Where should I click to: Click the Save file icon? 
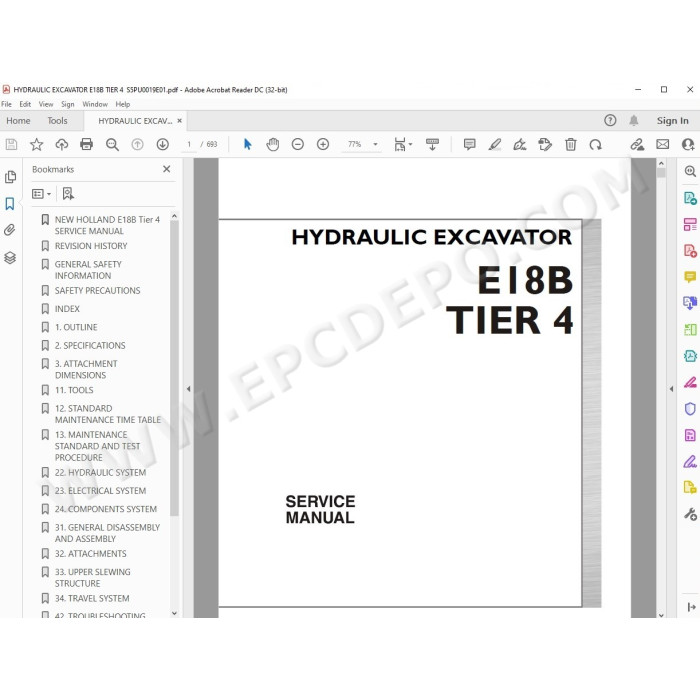coord(11,144)
